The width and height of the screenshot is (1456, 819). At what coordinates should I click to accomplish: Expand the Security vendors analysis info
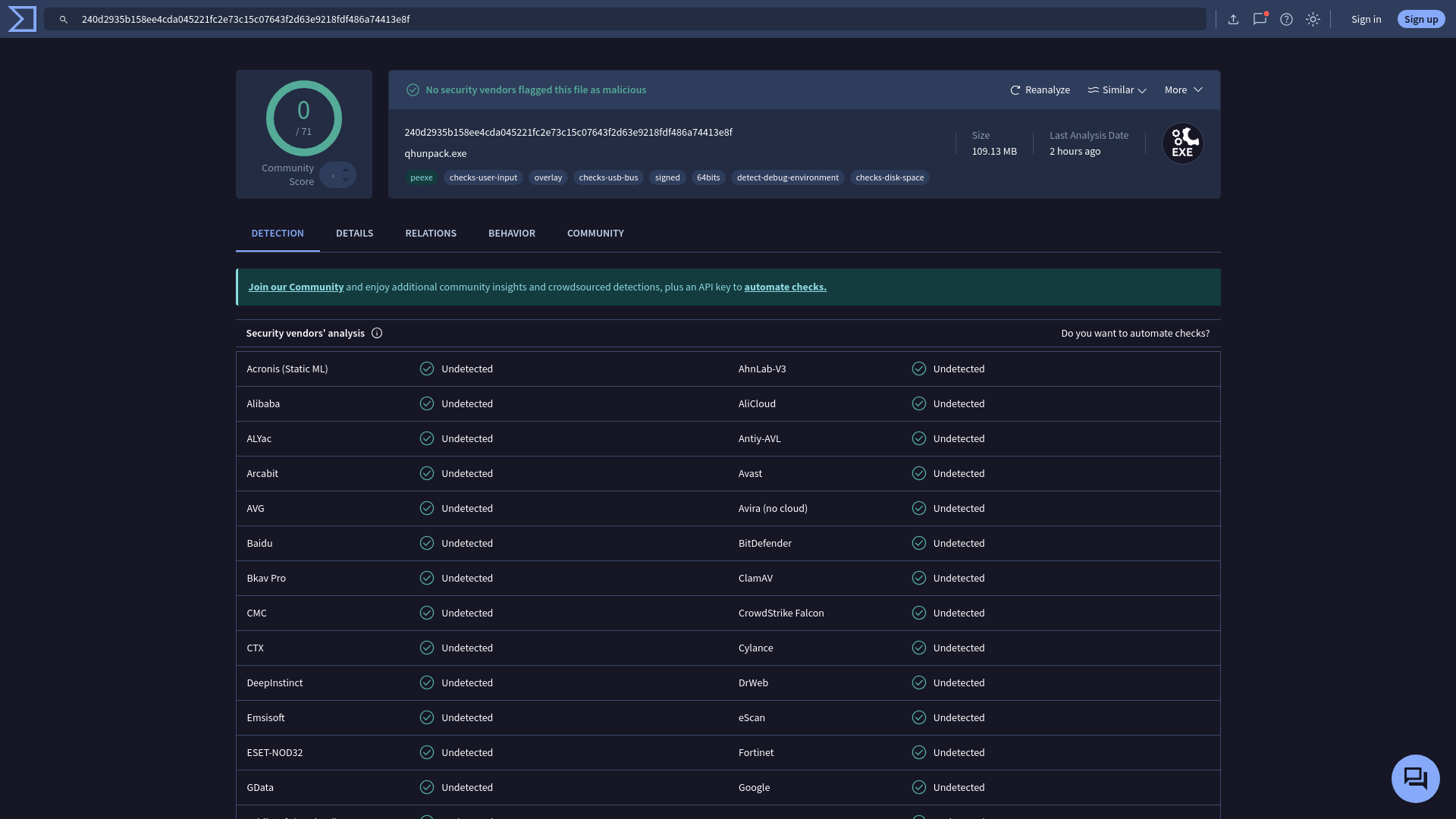click(377, 334)
